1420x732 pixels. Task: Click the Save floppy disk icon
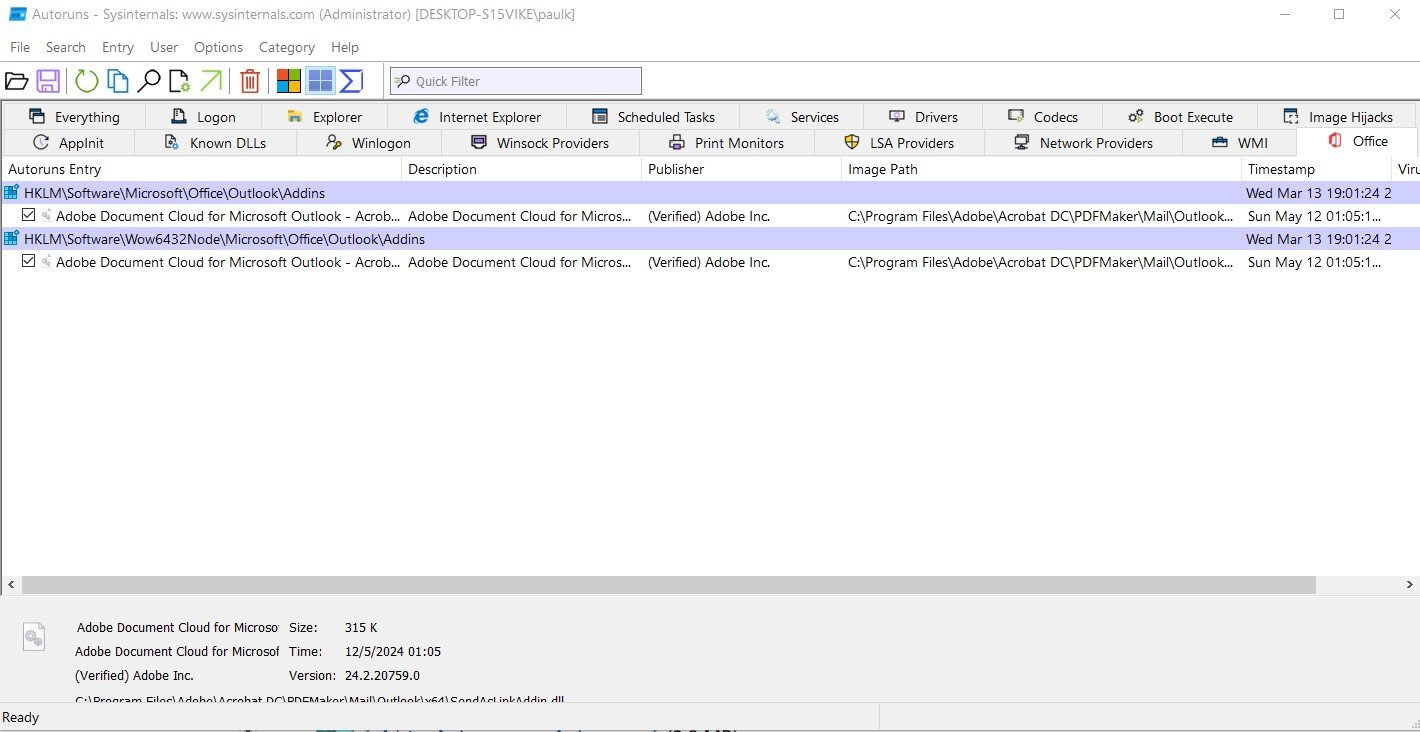[48, 81]
